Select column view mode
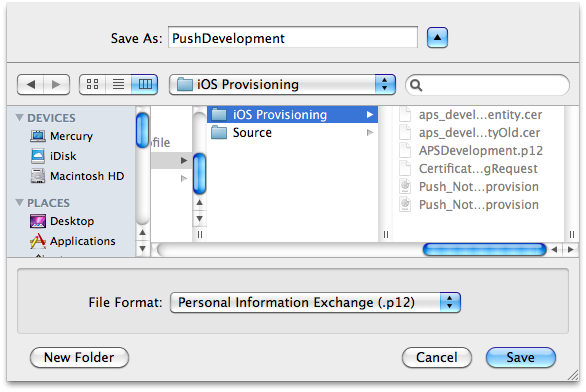The height and width of the screenshot is (392, 586). point(145,84)
